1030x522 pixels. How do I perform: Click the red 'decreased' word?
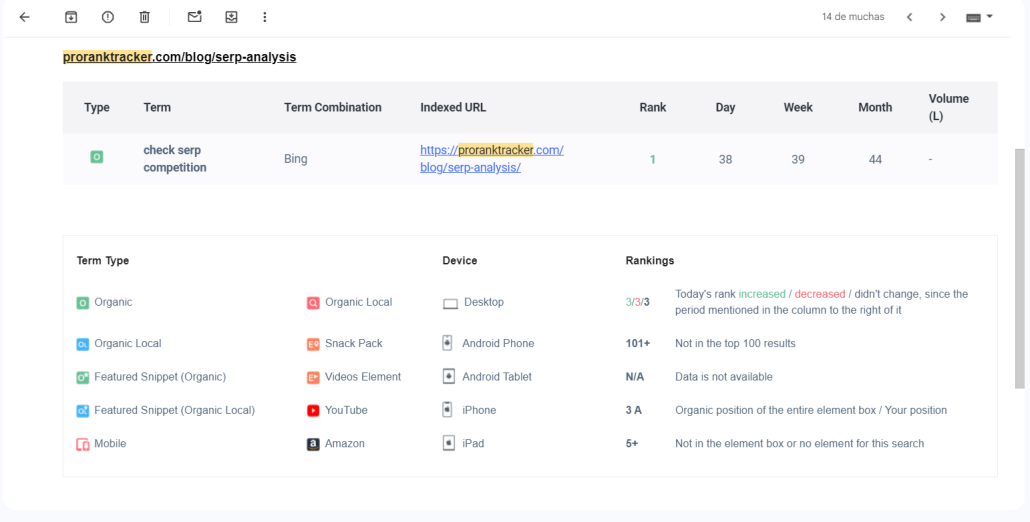pyautogui.click(x=820, y=294)
